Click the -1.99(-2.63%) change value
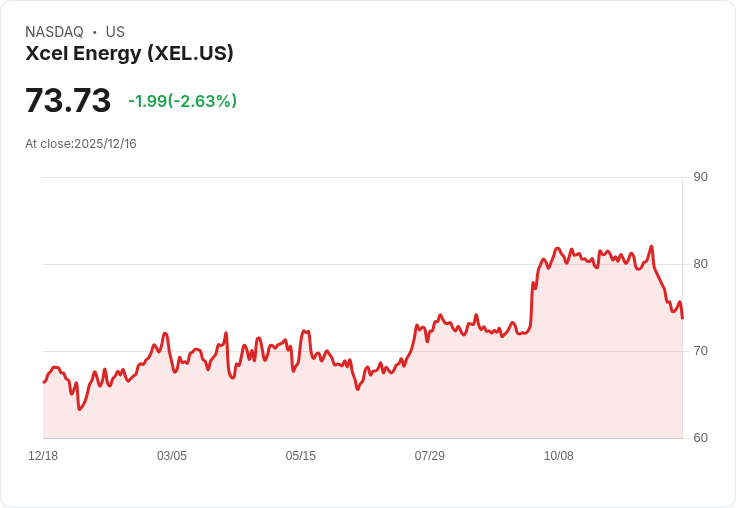This screenshot has width=736, height=508. (x=183, y=101)
